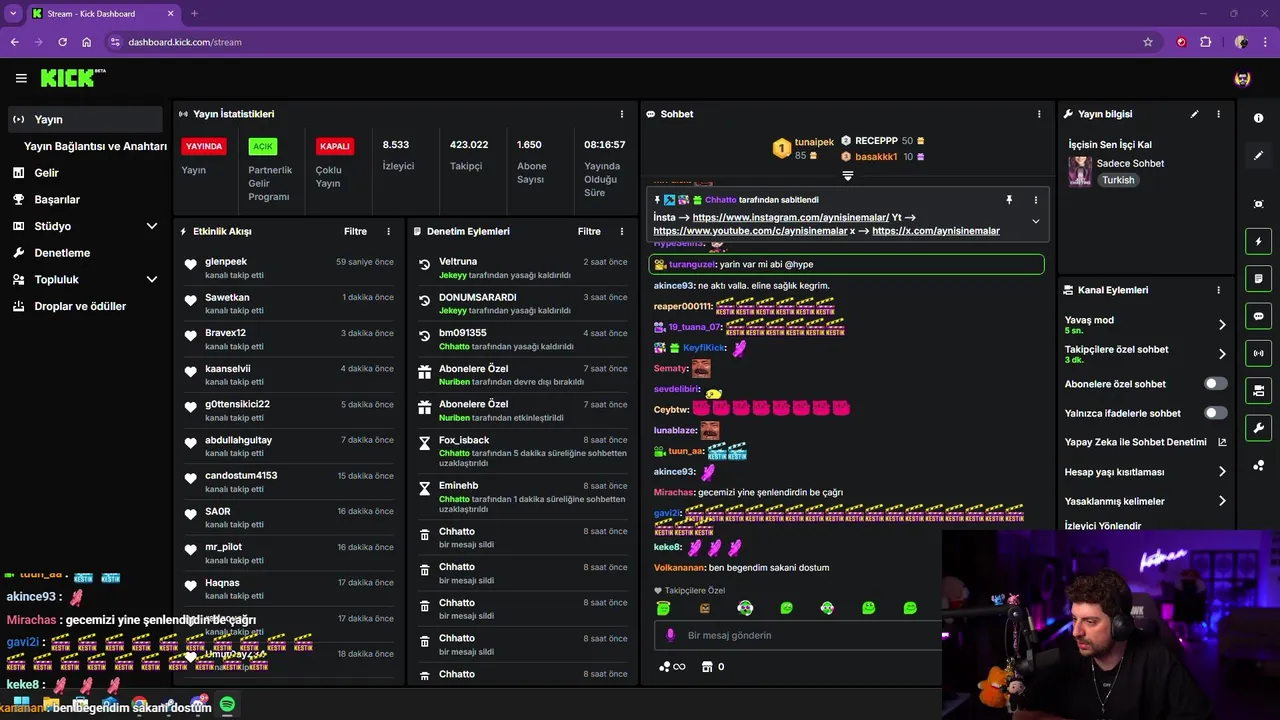
Task: Open Hesap yaşı kısıtlaması chevron
Action: (1222, 471)
